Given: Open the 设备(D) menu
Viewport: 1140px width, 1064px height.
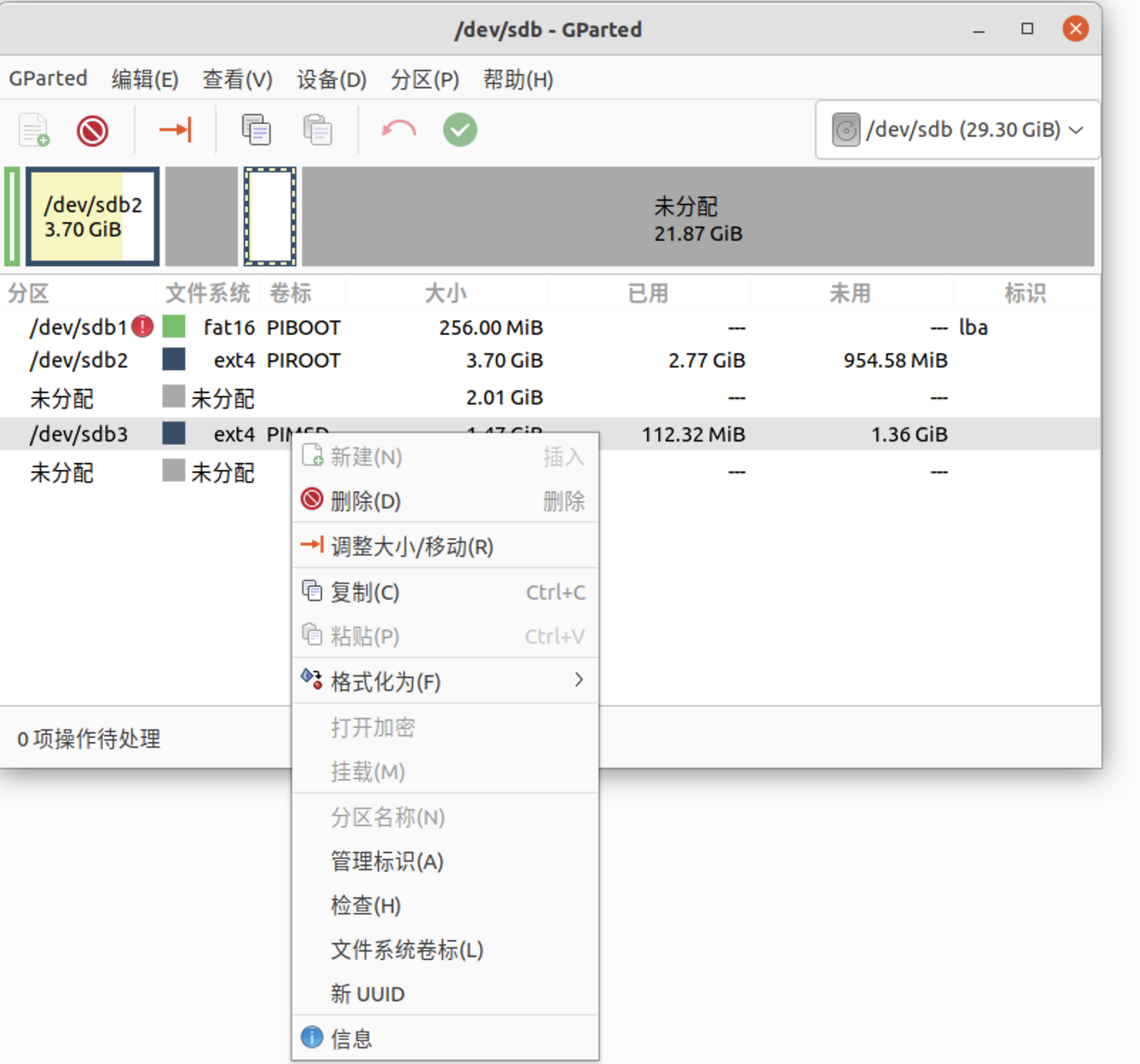Looking at the screenshot, I should pyautogui.click(x=331, y=79).
